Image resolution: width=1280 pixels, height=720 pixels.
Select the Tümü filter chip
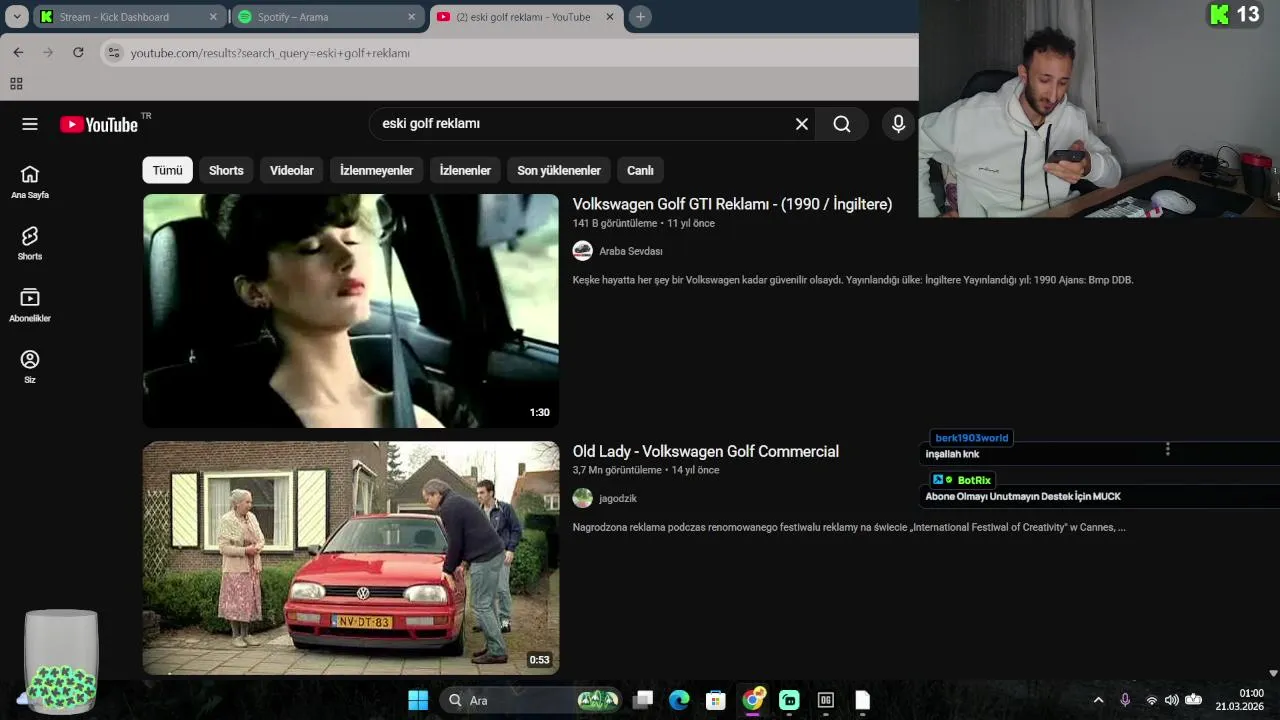pyautogui.click(x=167, y=170)
